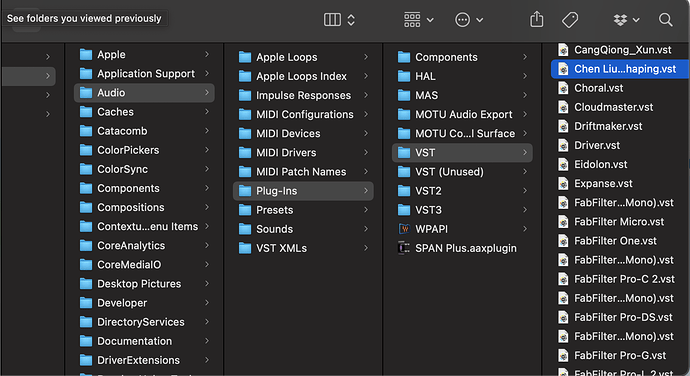Open the group-by grid options icon
Screen dimensions: 690x376
[x=412, y=20]
